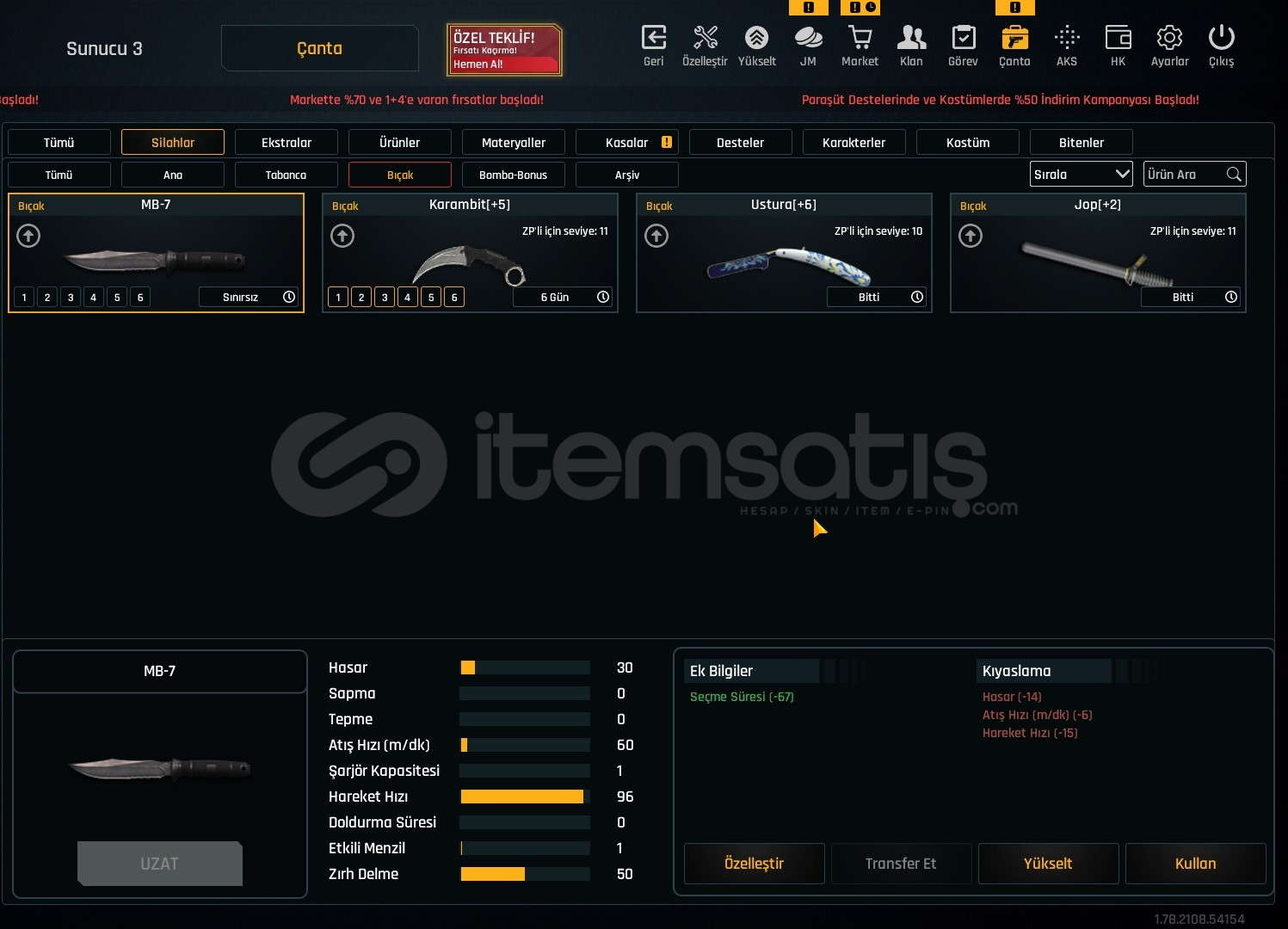1288x929 pixels.
Task: Click the Geri back icon
Action: point(654,38)
